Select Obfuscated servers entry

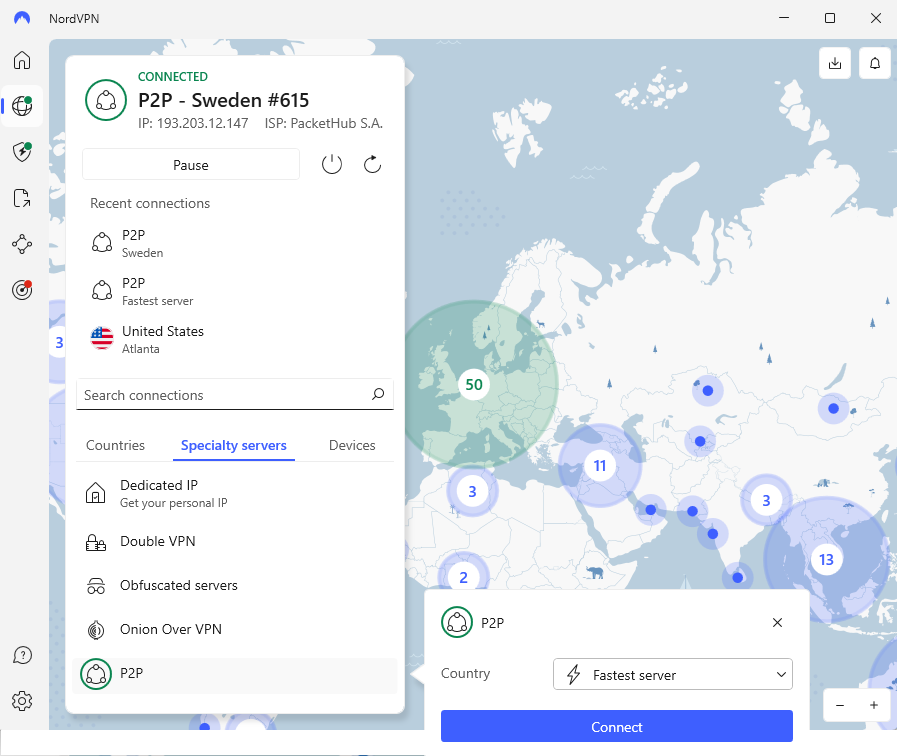pyautogui.click(x=235, y=586)
